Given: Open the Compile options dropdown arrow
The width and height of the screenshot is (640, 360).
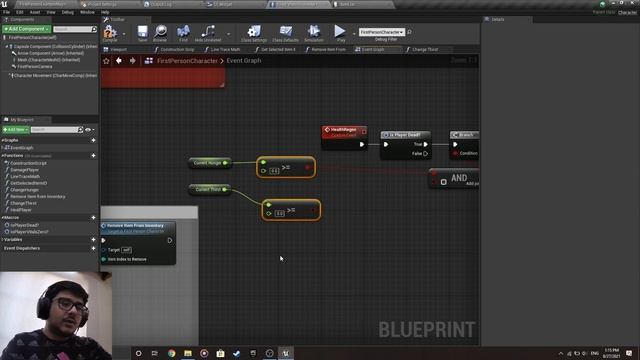Looking at the screenshot, I should tap(124, 34).
